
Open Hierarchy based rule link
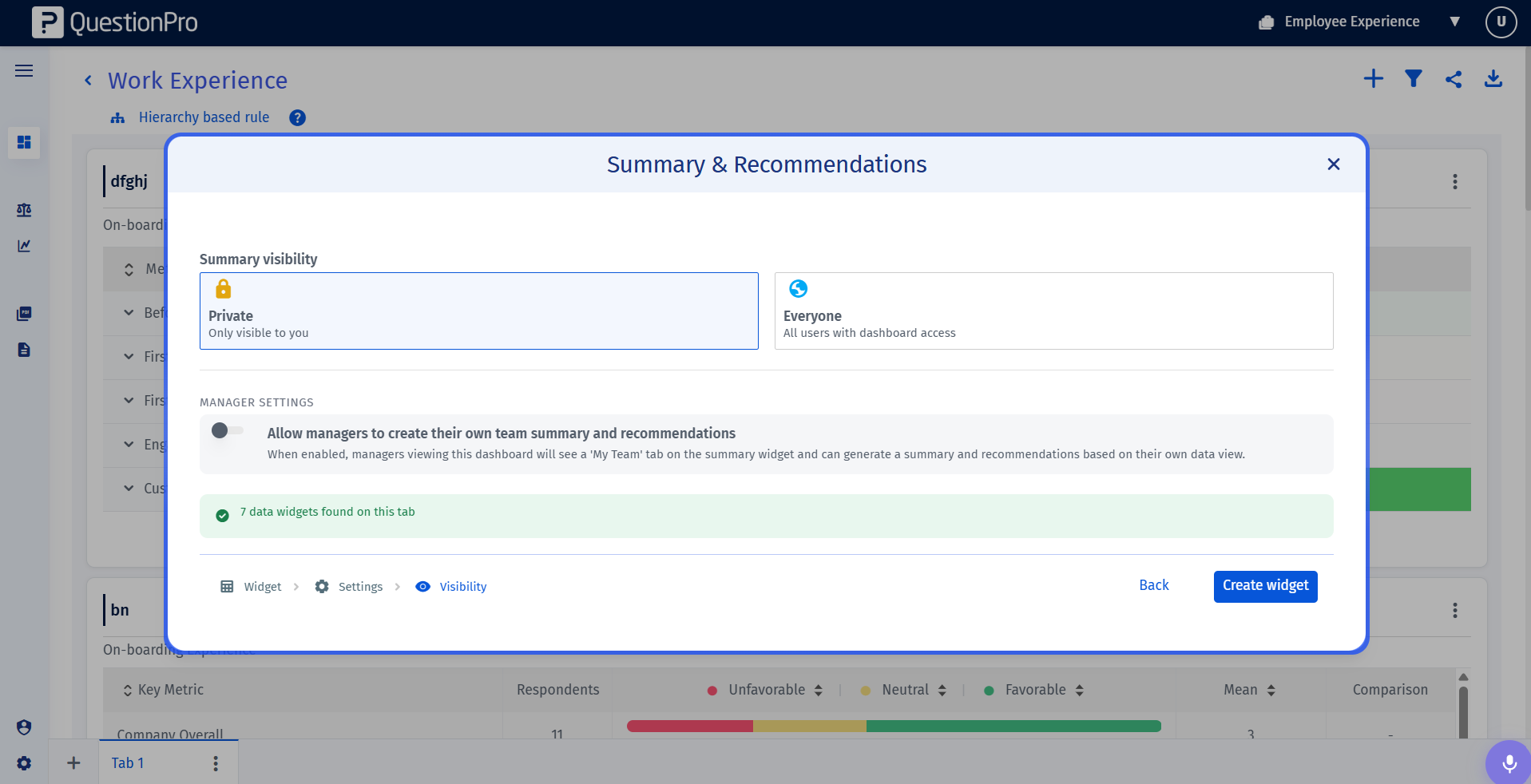click(x=204, y=117)
